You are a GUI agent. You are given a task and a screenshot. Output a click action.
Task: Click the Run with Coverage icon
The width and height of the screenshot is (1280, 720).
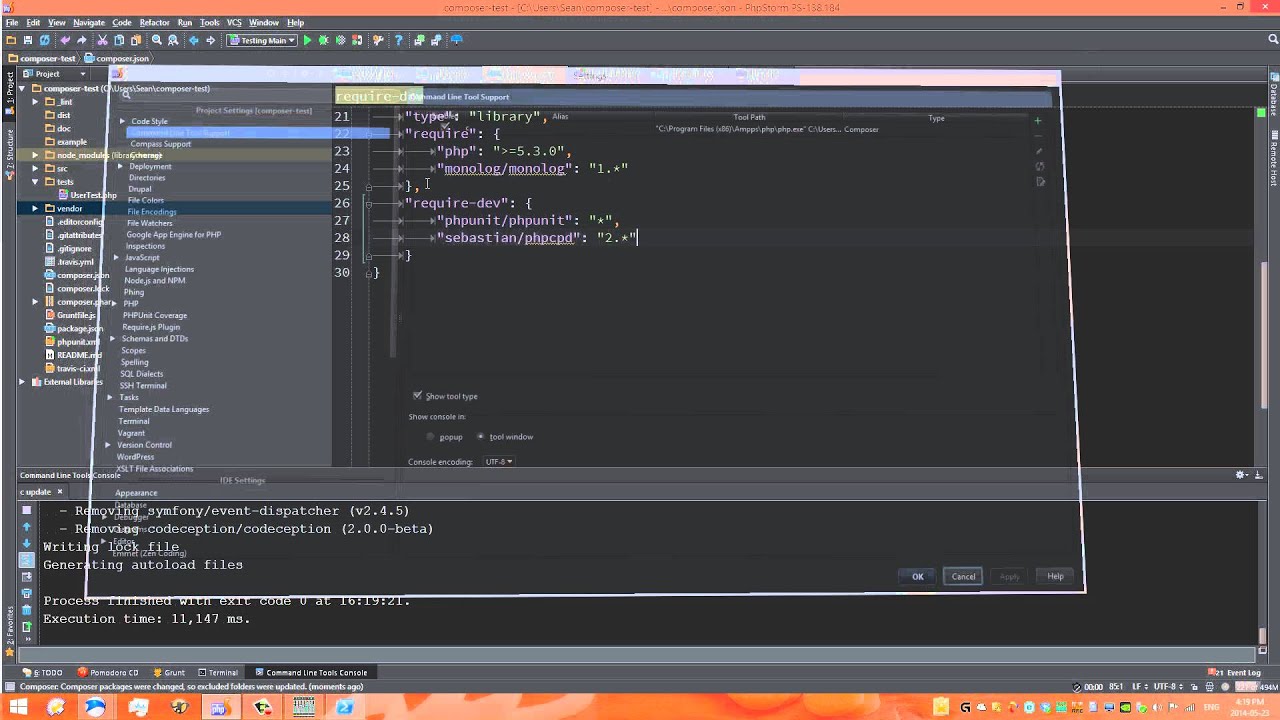coord(341,40)
